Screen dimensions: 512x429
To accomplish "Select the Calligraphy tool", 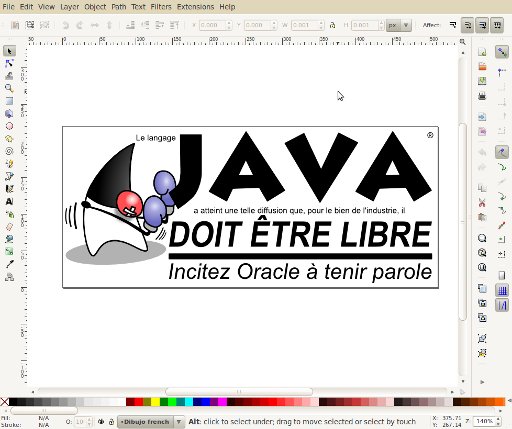I will (x=9, y=189).
